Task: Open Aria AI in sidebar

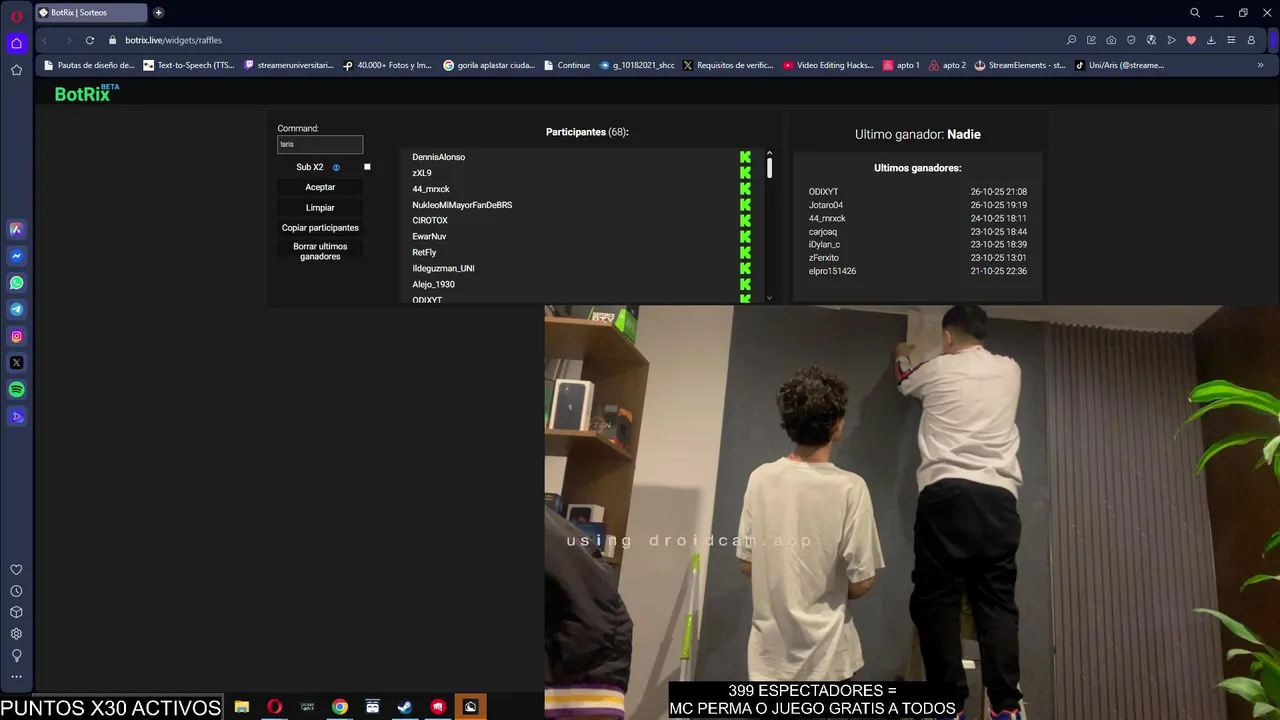Action: pos(16,229)
